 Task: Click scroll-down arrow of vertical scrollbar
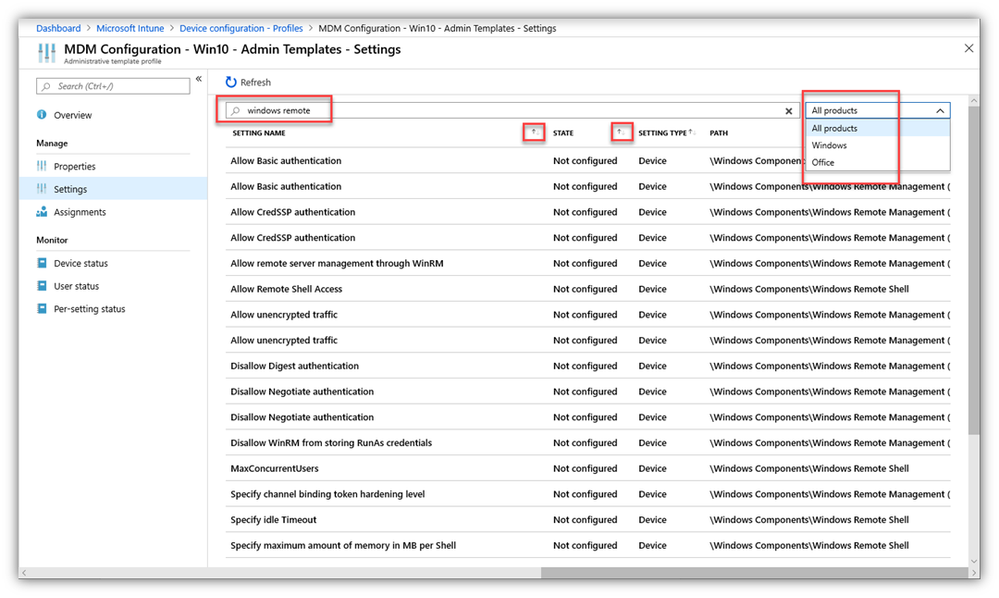coord(974,561)
